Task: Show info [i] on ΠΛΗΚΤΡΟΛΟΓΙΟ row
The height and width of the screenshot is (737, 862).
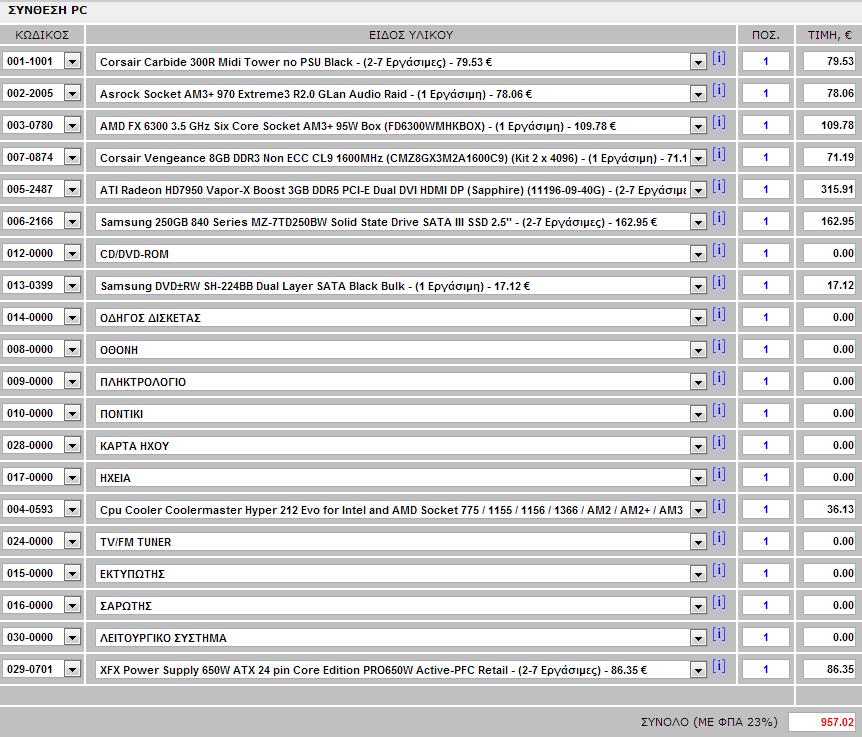Action: point(719,378)
